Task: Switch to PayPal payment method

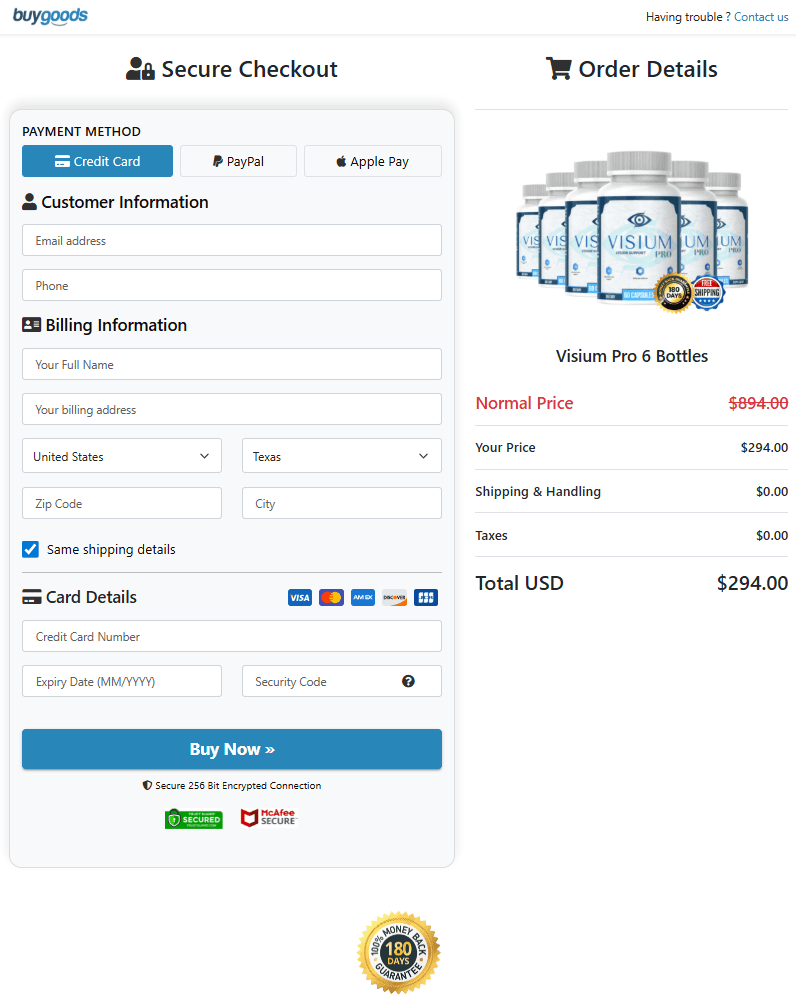Action: tap(238, 161)
